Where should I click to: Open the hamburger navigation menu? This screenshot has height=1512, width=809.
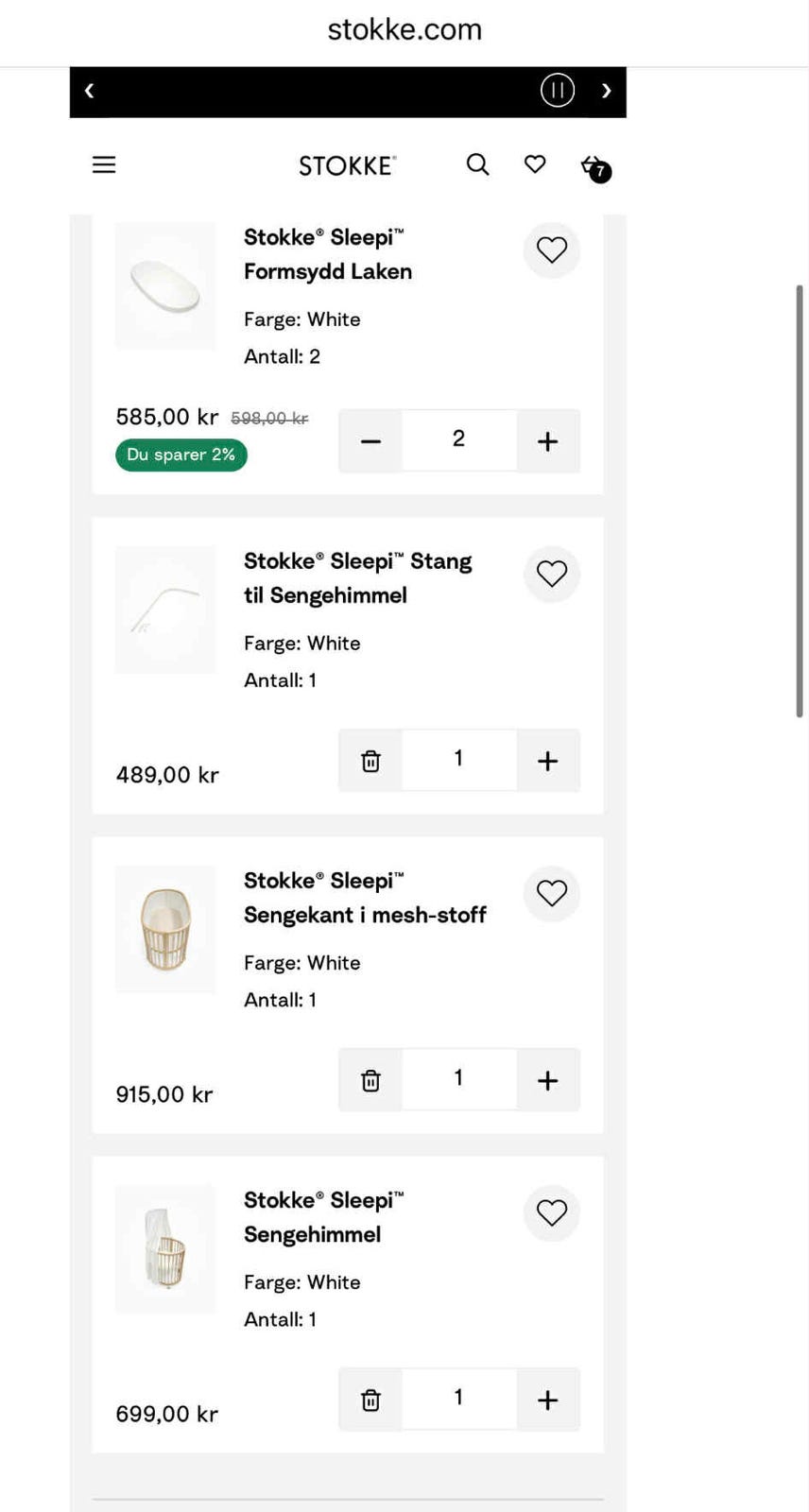[104, 165]
